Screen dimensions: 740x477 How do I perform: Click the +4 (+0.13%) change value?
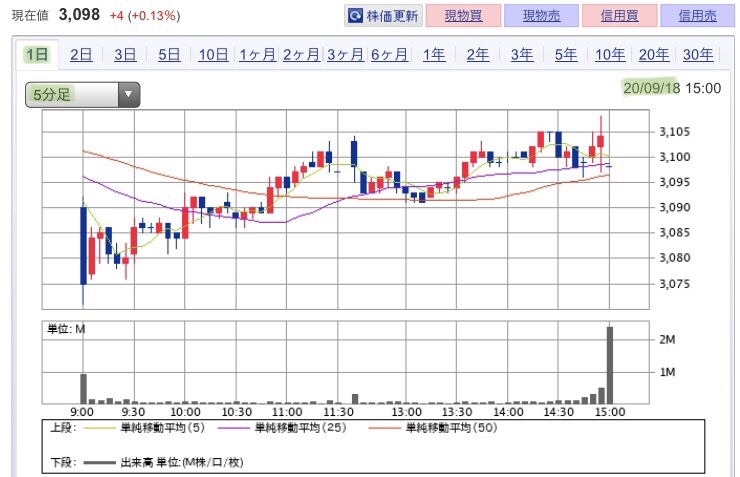[x=145, y=16]
